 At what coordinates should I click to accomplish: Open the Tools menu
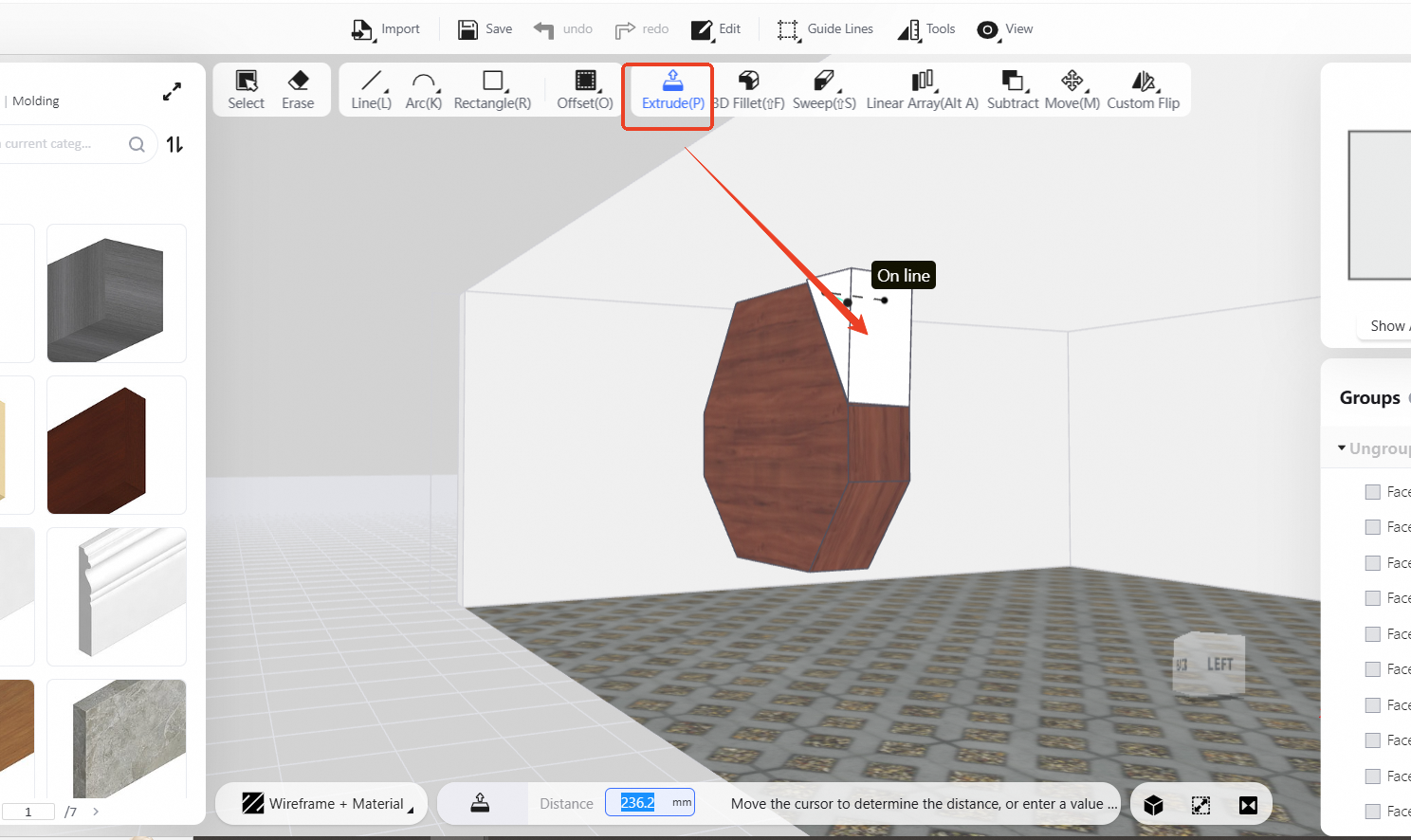[x=926, y=29]
